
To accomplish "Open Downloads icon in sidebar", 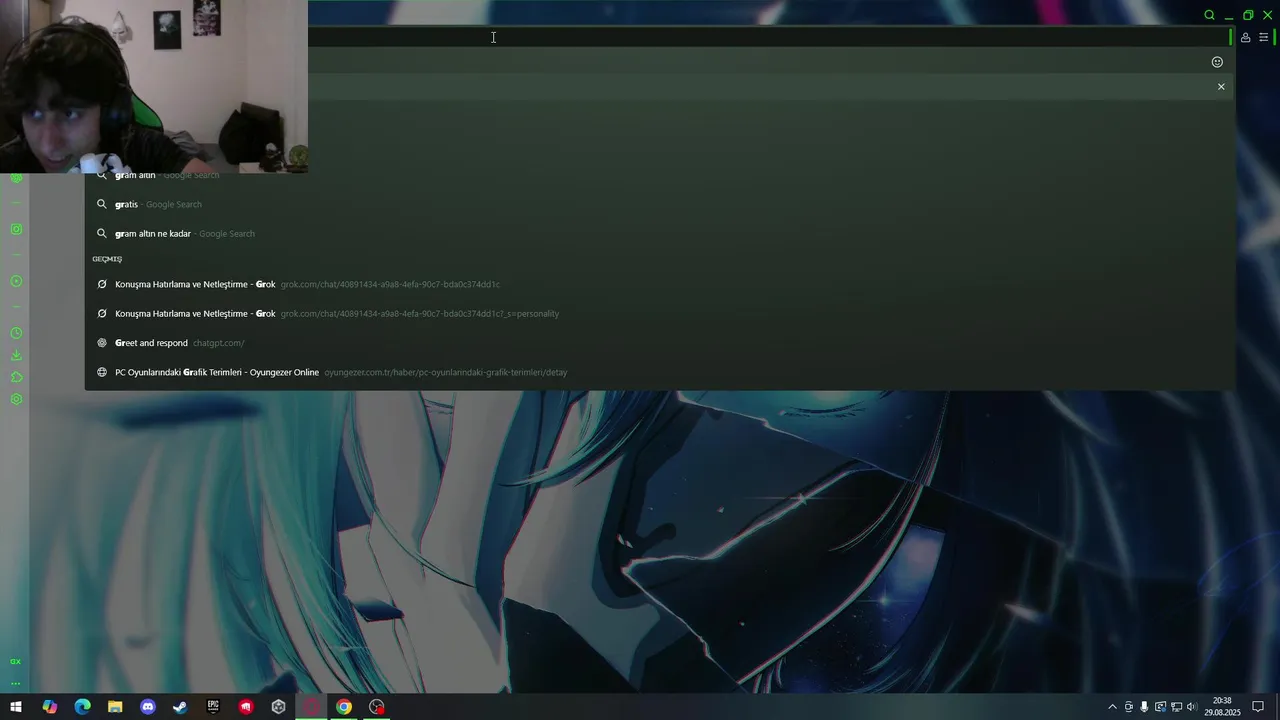I will point(16,355).
